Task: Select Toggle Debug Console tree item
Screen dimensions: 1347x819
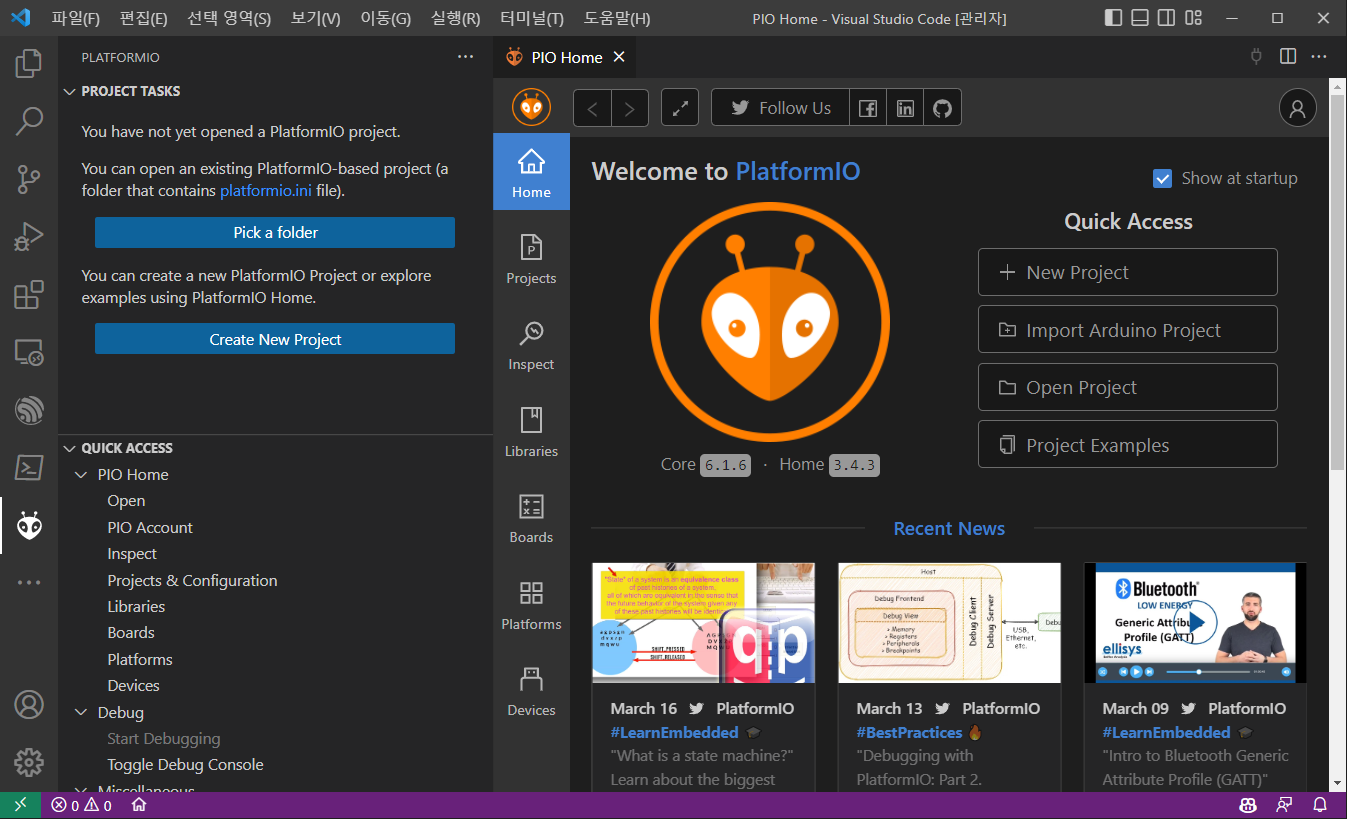Action: click(x=185, y=764)
